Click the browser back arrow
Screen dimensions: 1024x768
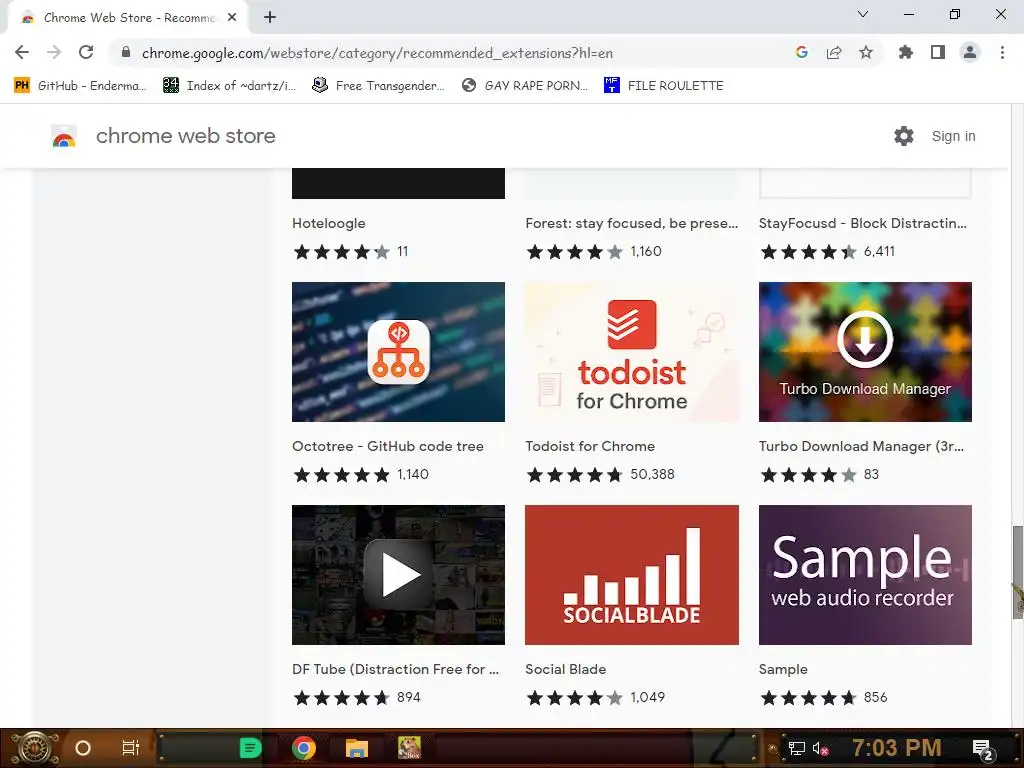(22, 52)
